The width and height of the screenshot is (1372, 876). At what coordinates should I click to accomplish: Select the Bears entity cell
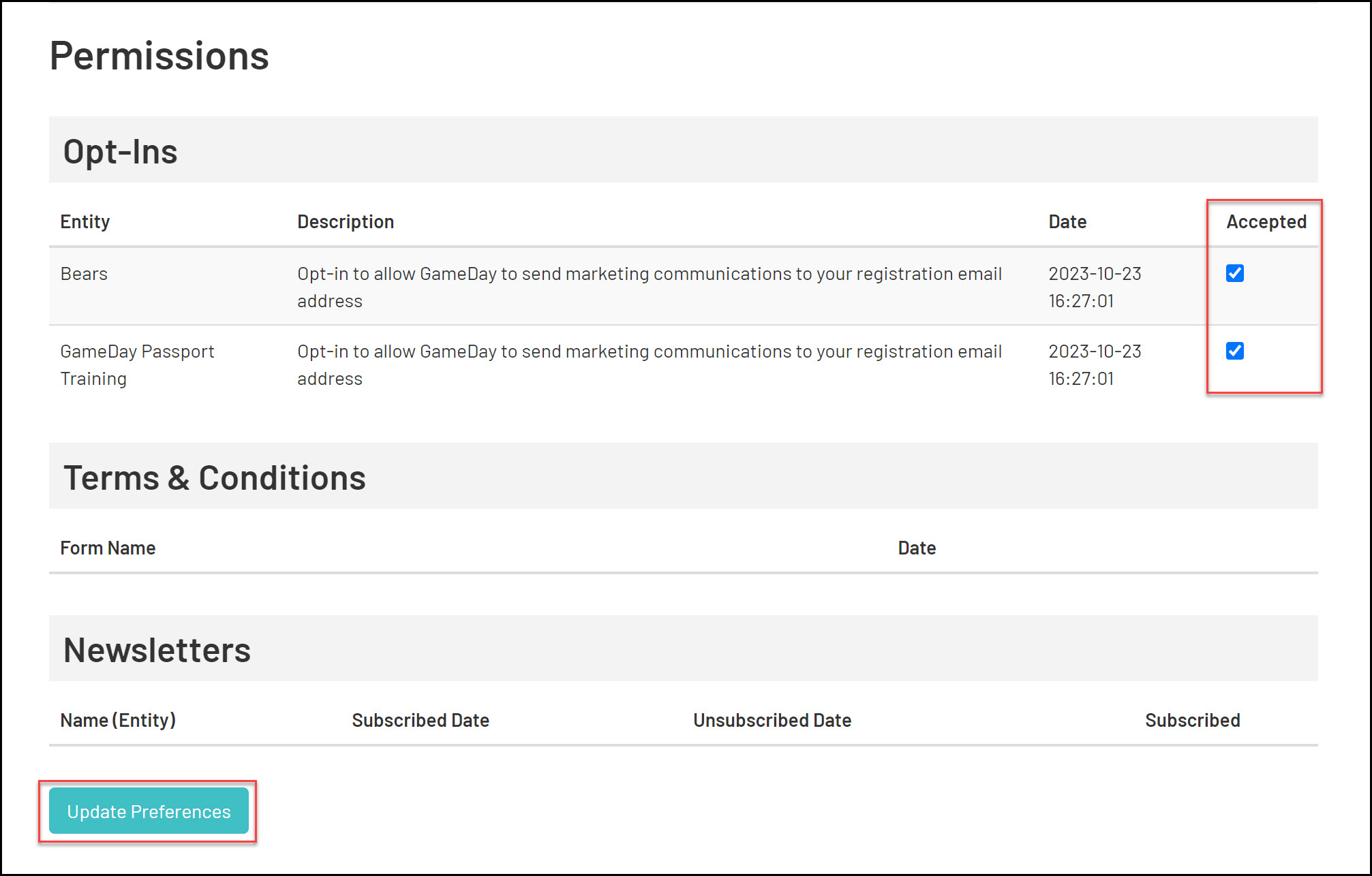click(84, 274)
